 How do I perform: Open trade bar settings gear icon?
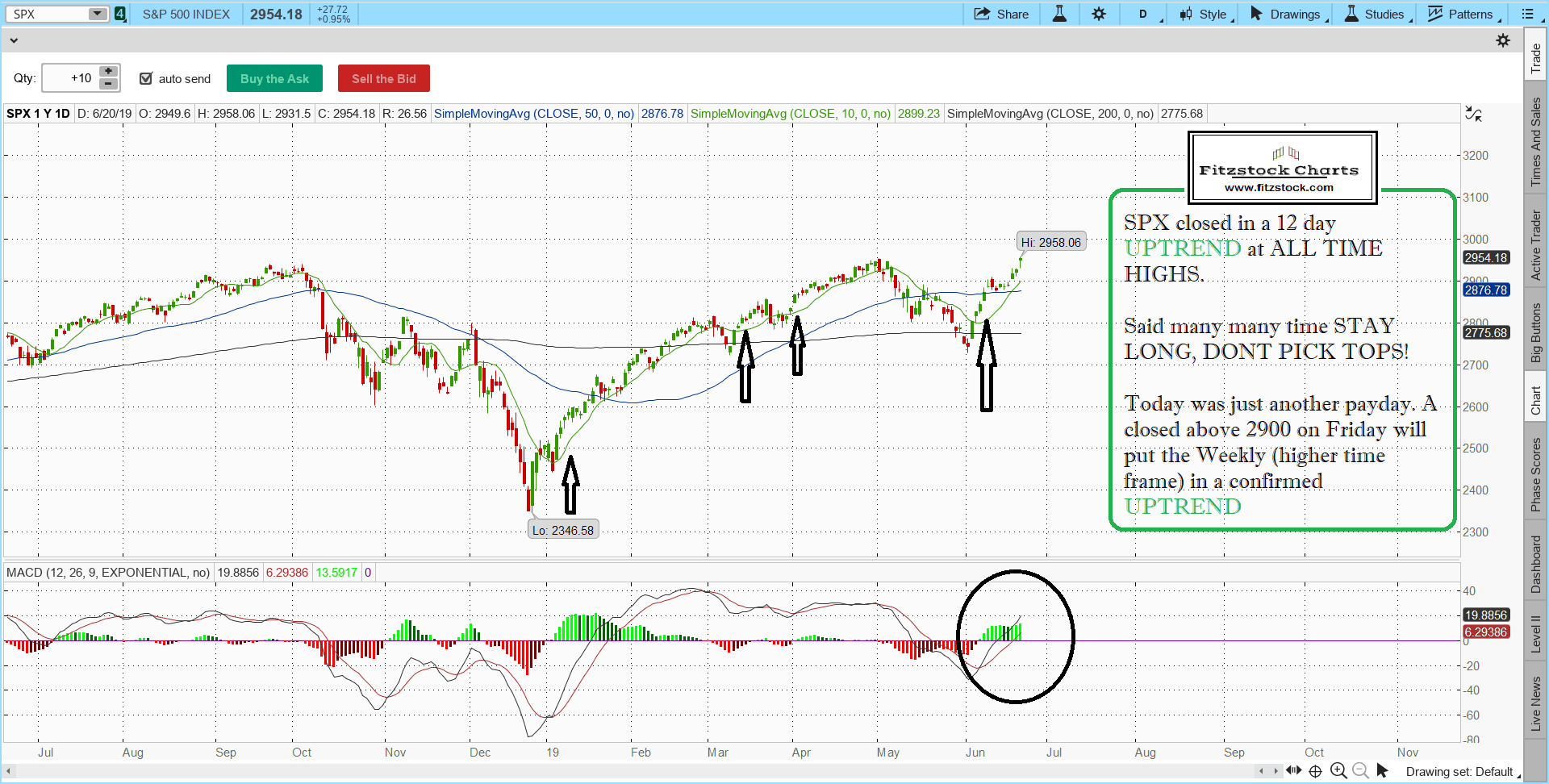click(x=1502, y=40)
